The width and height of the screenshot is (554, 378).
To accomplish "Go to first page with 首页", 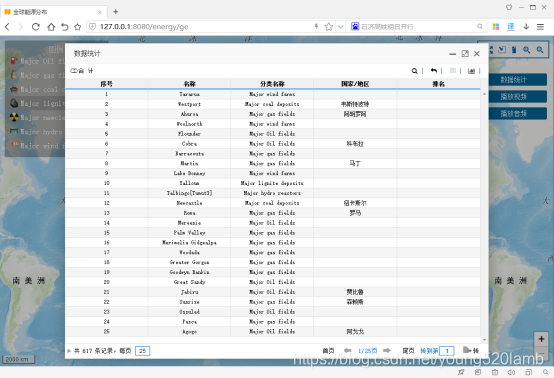I will click(x=328, y=351).
